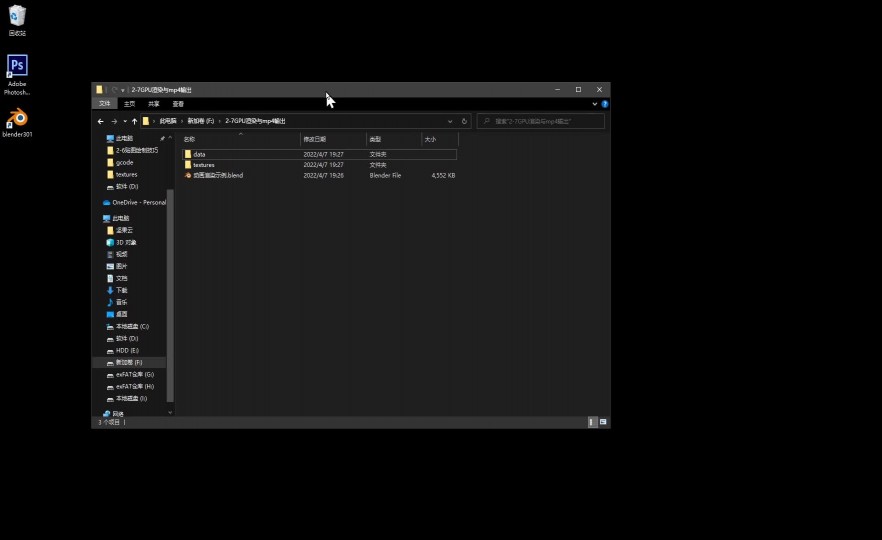Click the '4,552 KB' size value

443,176
